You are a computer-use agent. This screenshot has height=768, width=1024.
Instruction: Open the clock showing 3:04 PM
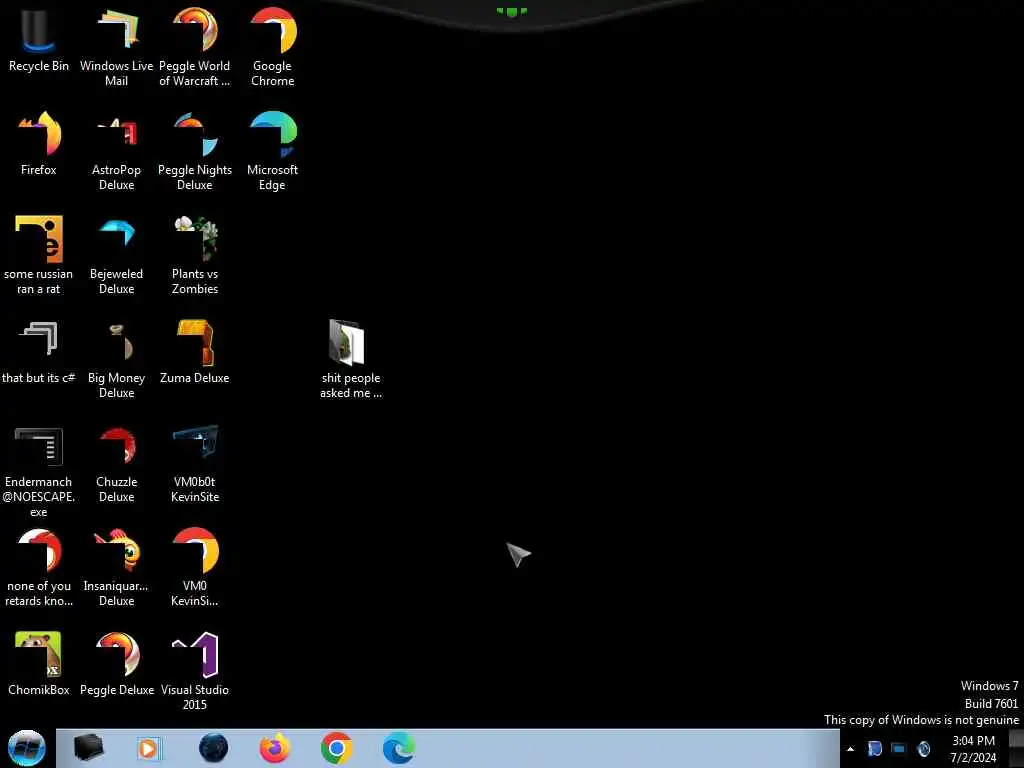point(974,749)
